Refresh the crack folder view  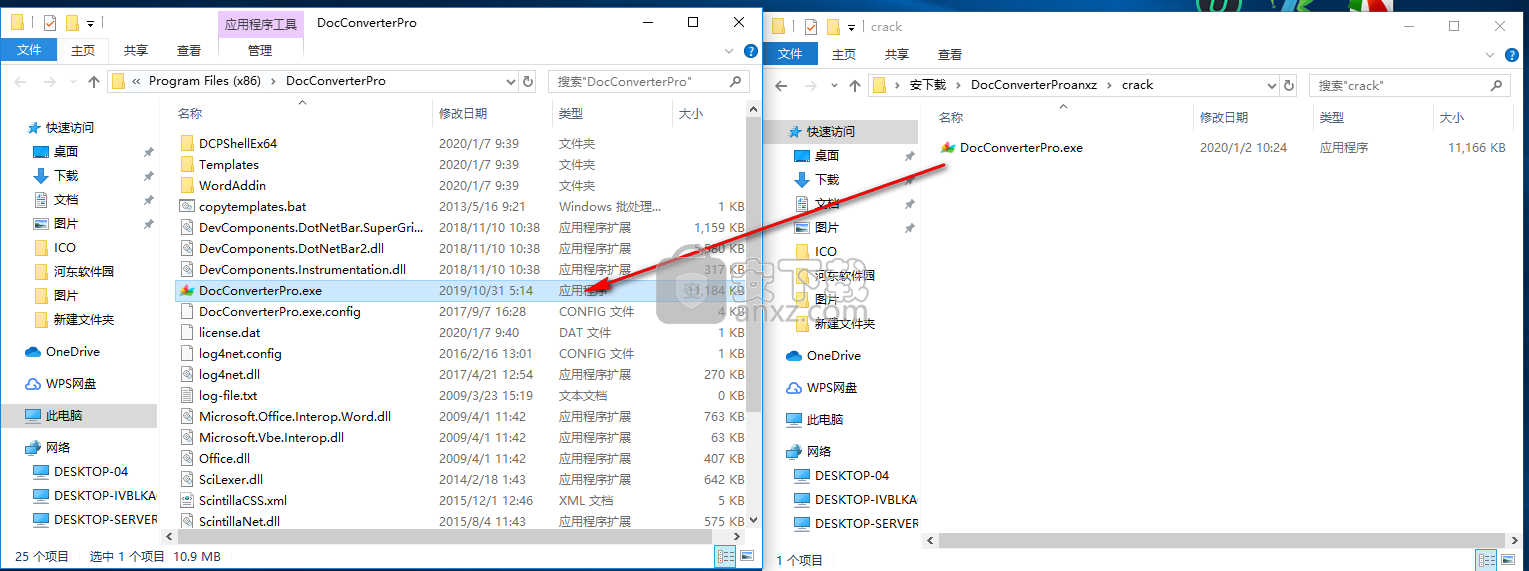click(1290, 85)
